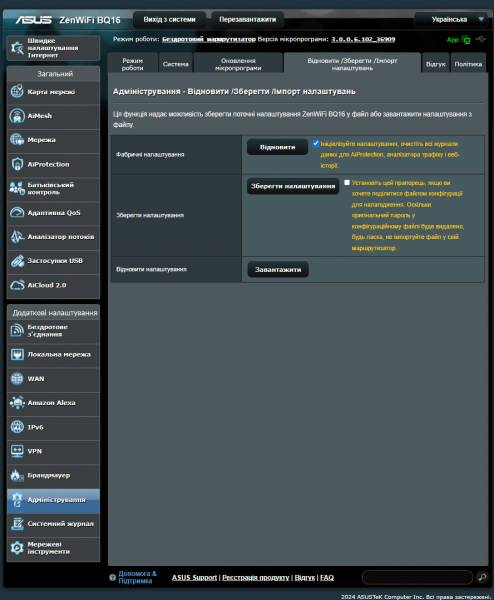Click the ASUS logo

coord(34,20)
